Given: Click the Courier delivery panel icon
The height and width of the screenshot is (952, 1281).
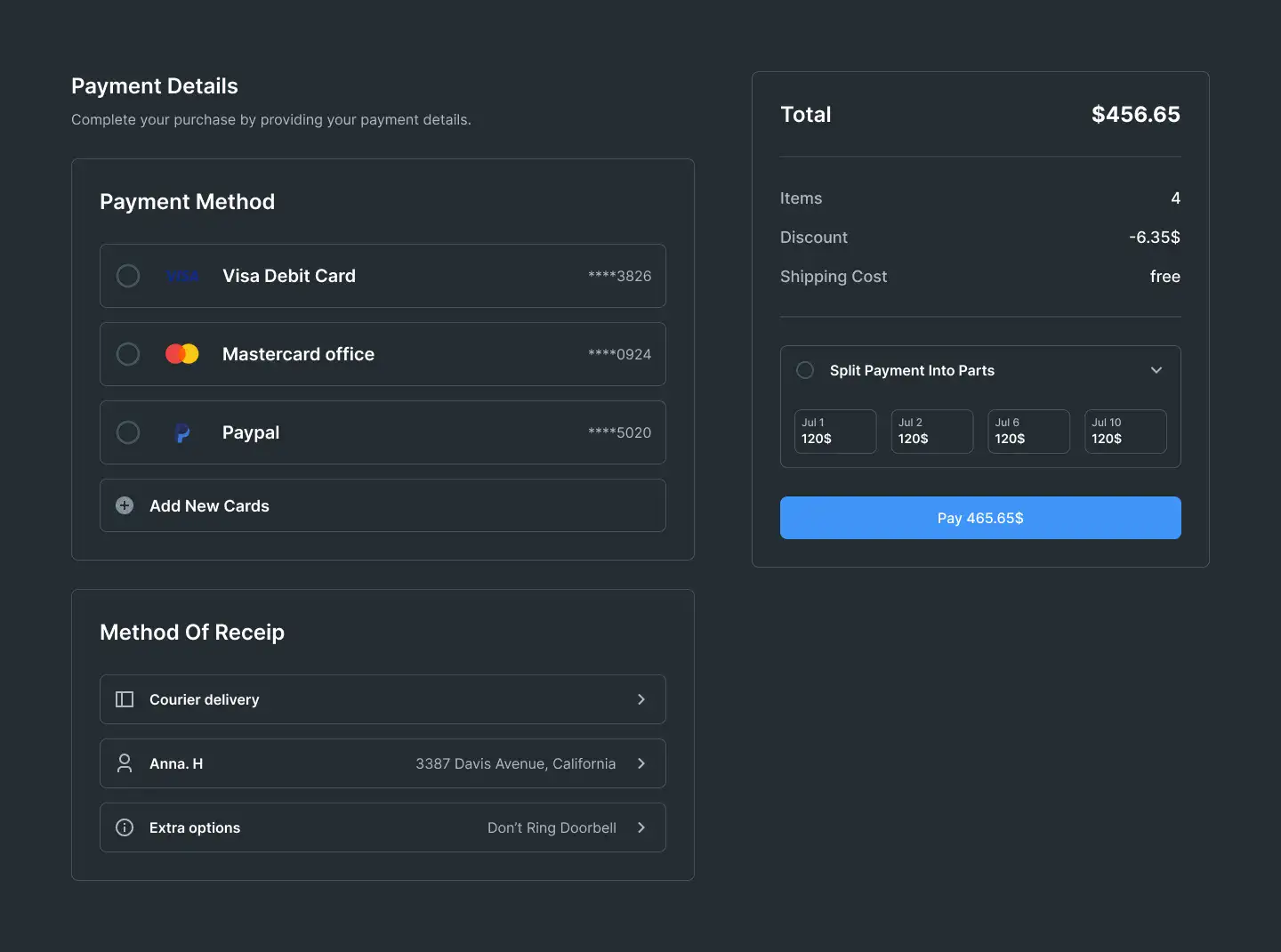Looking at the screenshot, I should pos(125,699).
